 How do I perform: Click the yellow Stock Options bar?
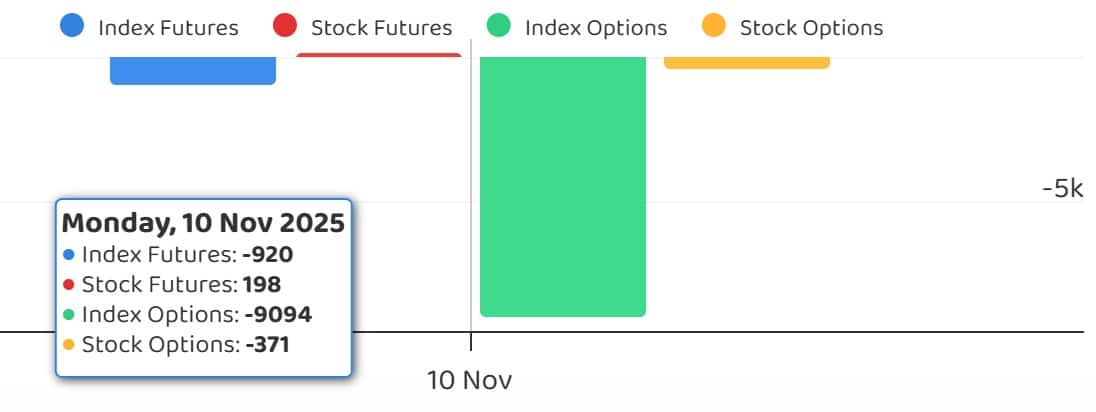click(x=747, y=62)
